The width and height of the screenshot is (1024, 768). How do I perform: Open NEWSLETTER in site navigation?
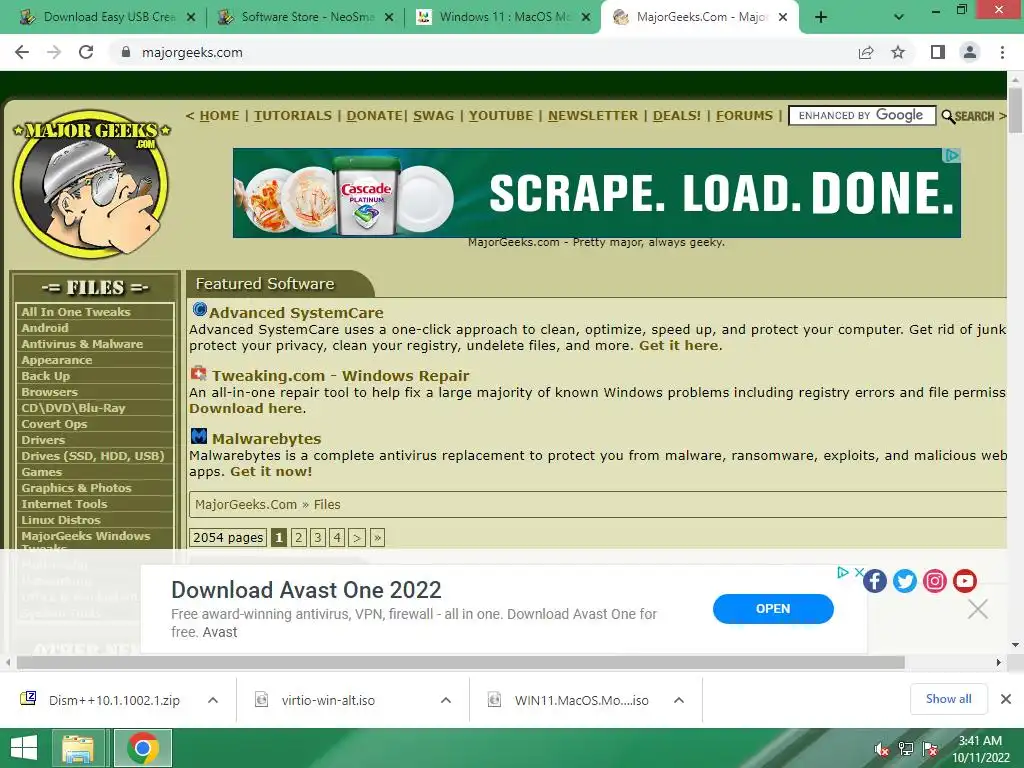coord(592,116)
